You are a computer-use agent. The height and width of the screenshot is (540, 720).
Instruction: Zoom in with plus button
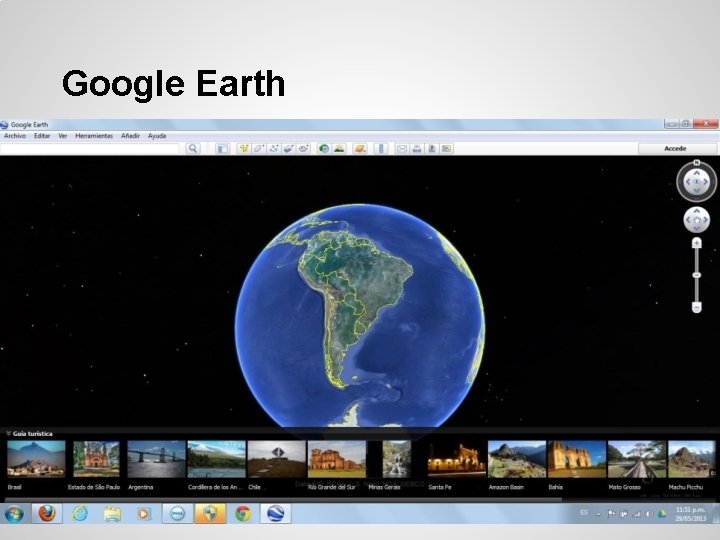tap(697, 243)
